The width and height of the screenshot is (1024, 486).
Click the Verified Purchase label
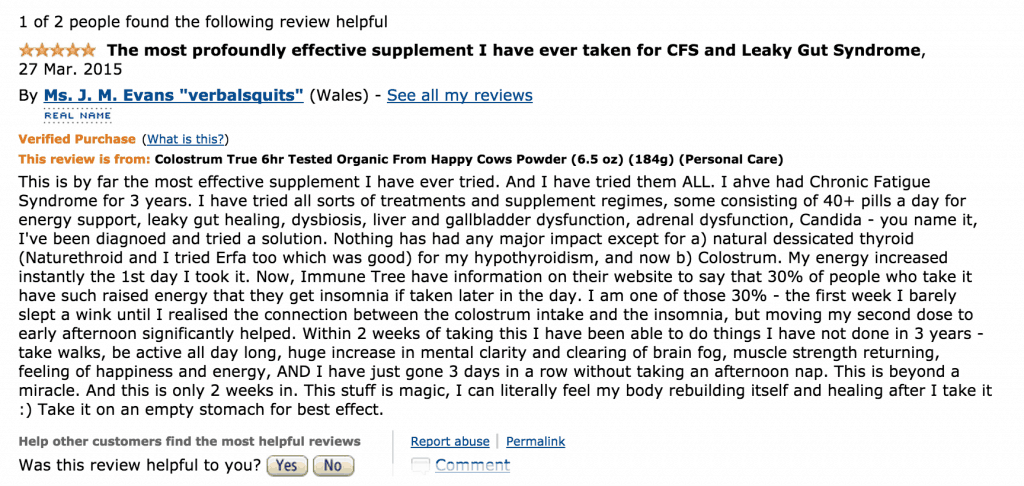coord(76,139)
